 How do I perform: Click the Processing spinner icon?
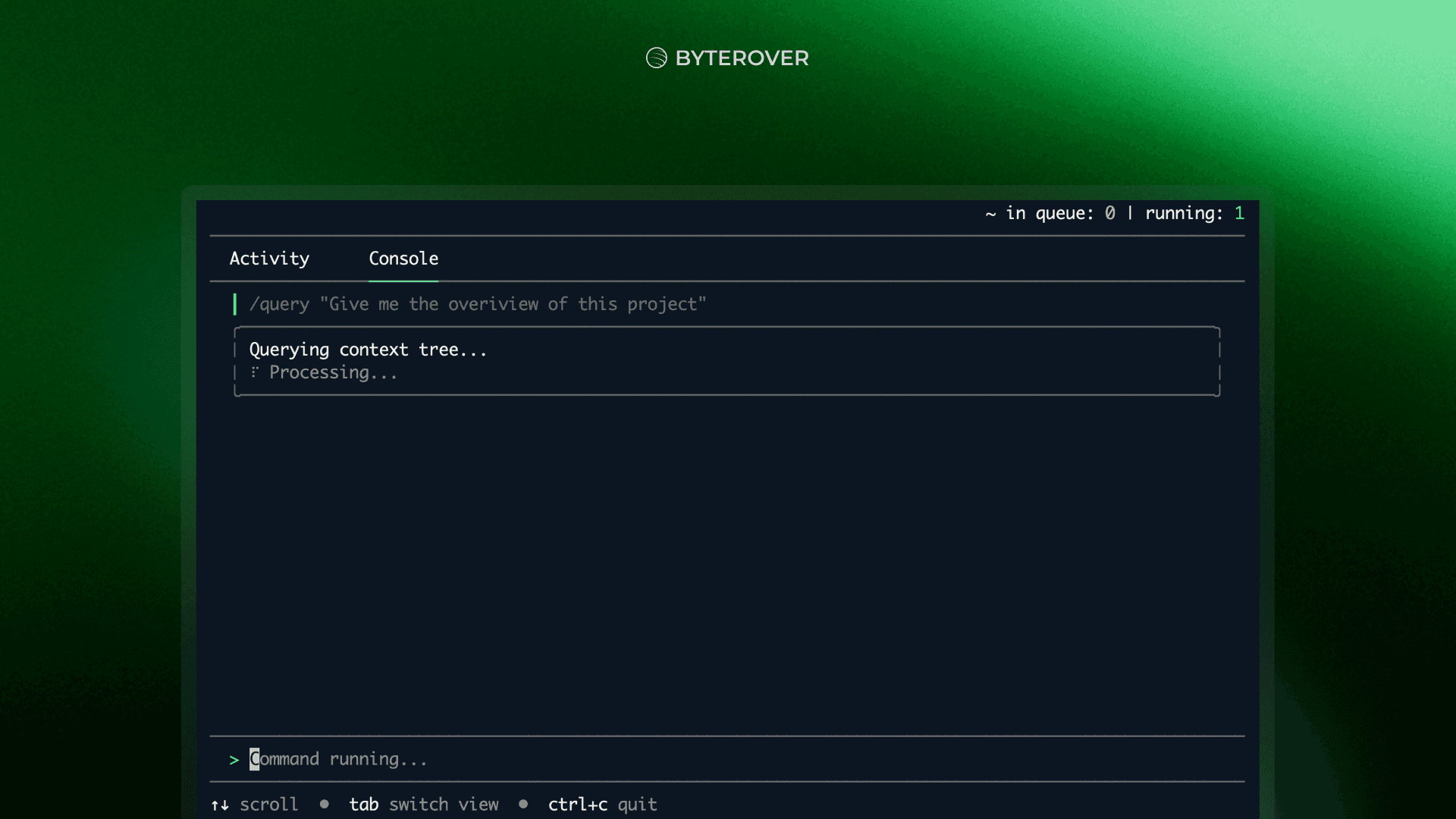pos(255,372)
